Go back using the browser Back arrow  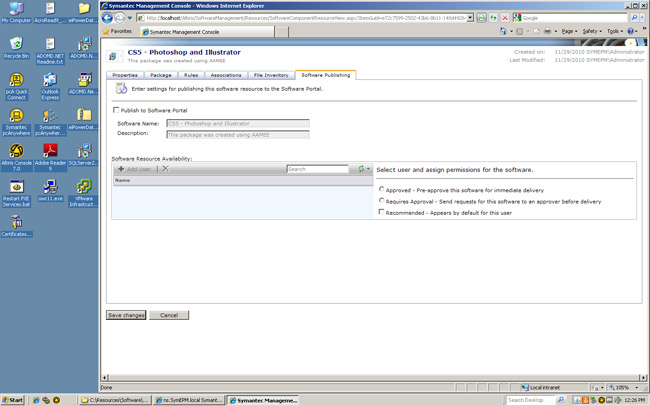pyautogui.click(x=107, y=18)
